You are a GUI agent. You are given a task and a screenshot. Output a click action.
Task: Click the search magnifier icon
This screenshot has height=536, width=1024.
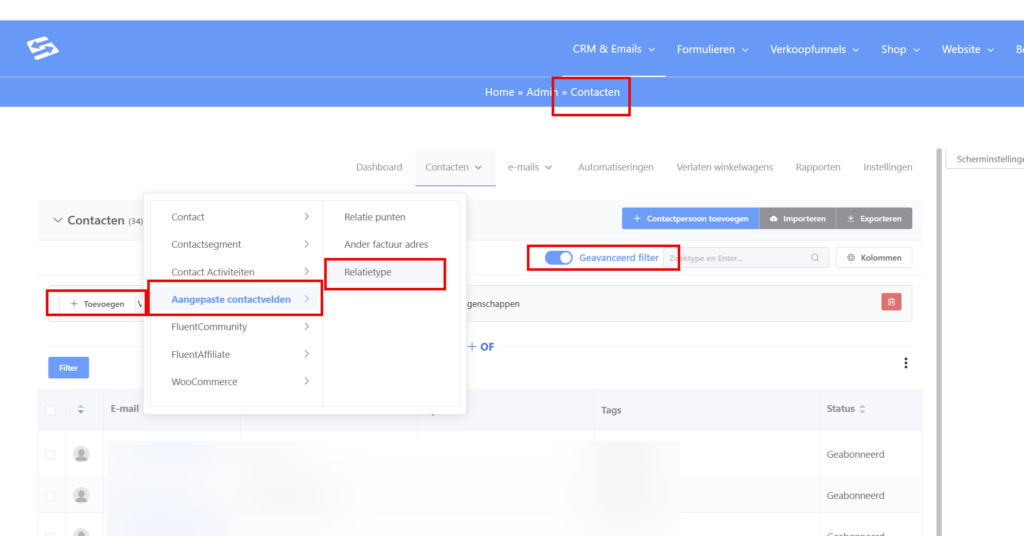[x=816, y=258]
